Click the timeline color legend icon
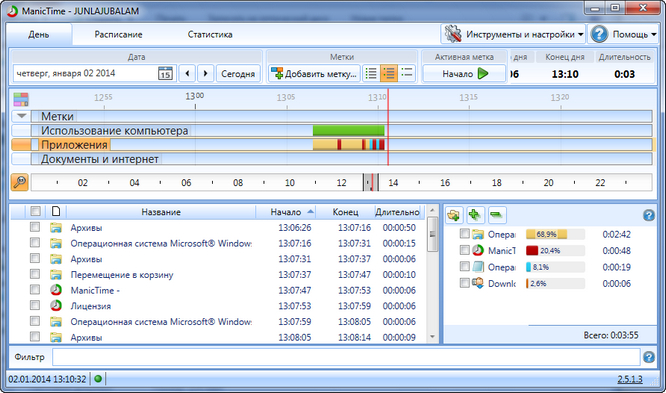666x393 pixels. pos(21,99)
